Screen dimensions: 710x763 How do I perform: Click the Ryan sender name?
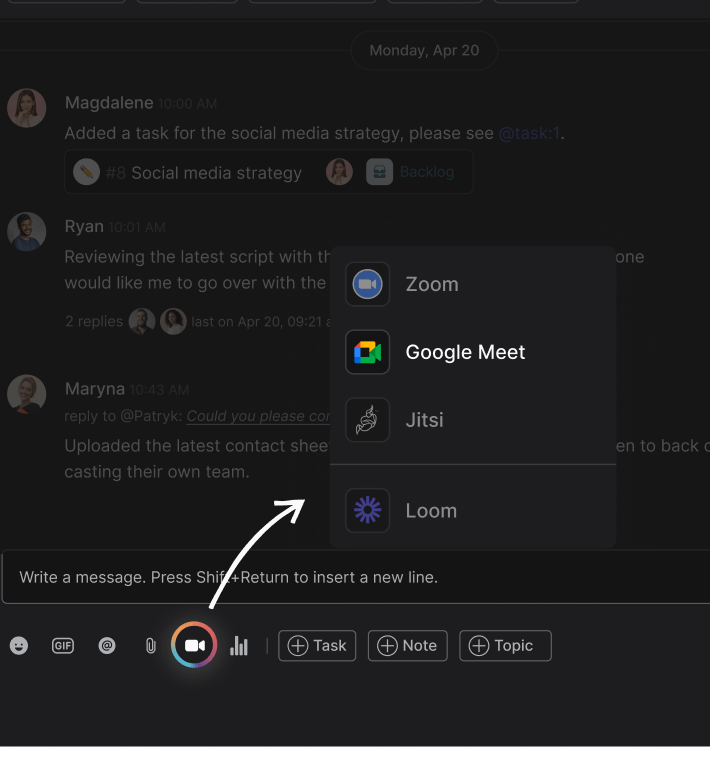(x=84, y=226)
